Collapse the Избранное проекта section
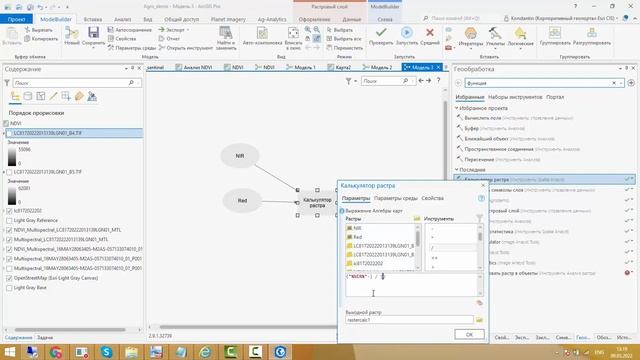Viewport: 640px width, 360px height. (x=457, y=108)
